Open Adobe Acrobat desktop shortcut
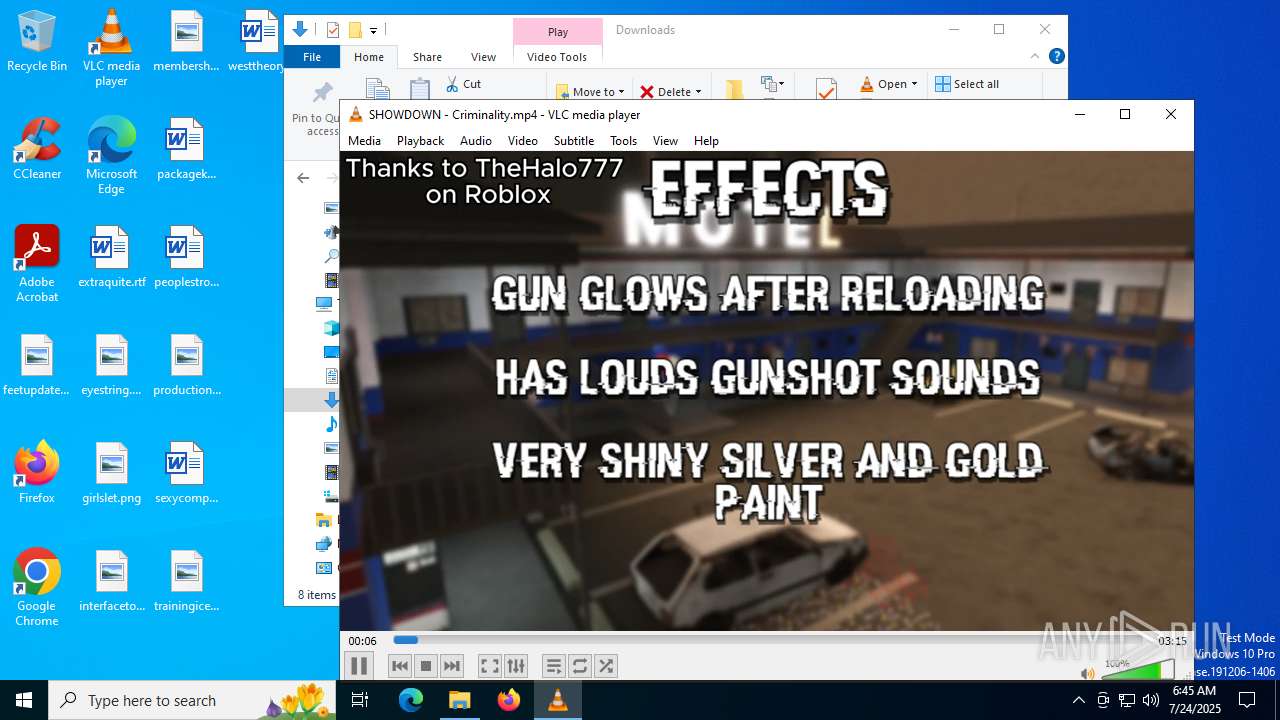The height and width of the screenshot is (720, 1280). (37, 264)
